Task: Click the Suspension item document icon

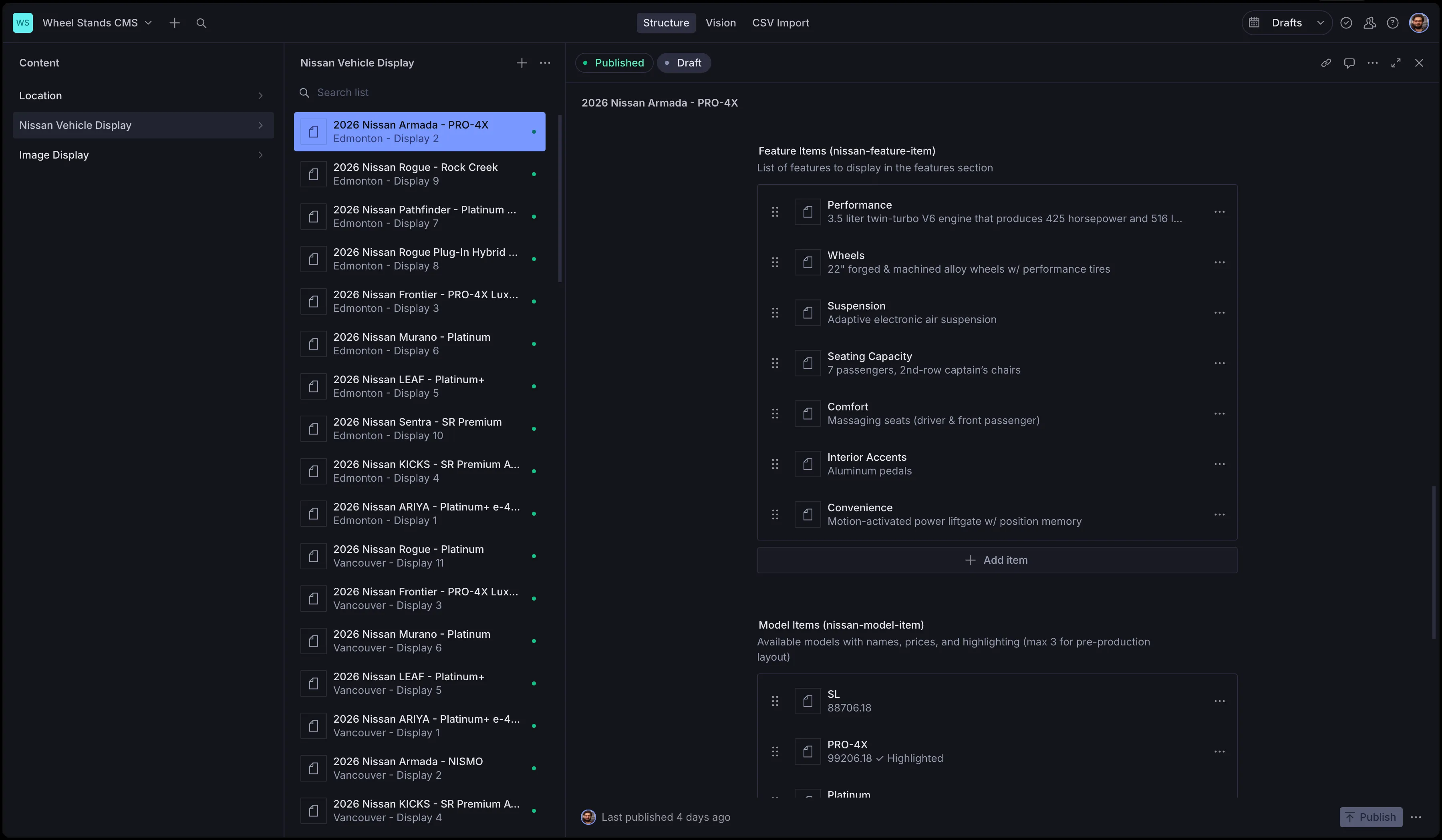Action: [x=808, y=312]
